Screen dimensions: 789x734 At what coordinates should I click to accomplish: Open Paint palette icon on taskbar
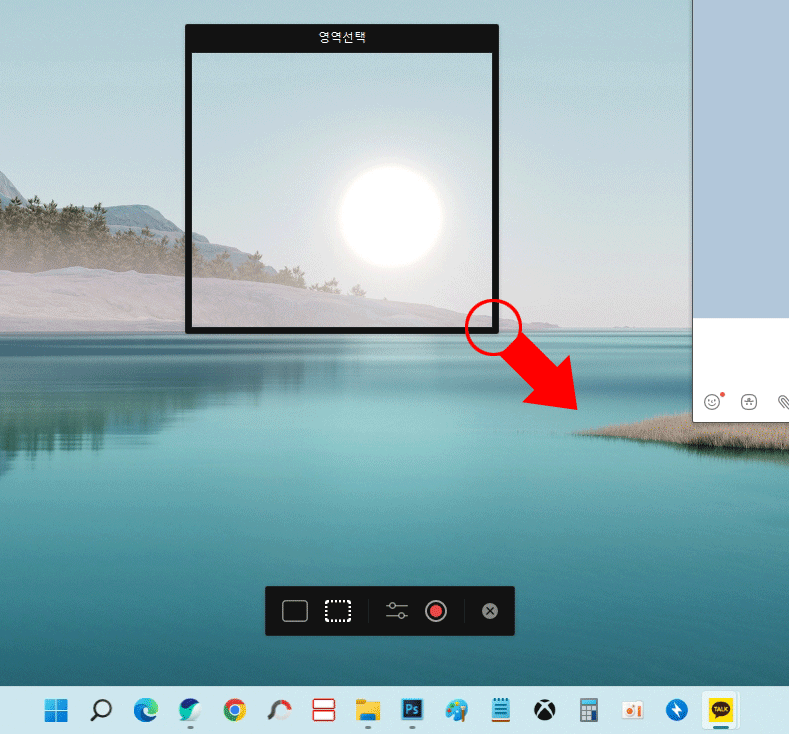[456, 710]
